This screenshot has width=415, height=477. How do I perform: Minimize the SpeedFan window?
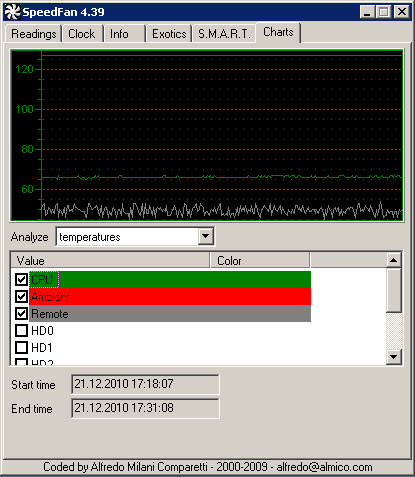coord(367,12)
